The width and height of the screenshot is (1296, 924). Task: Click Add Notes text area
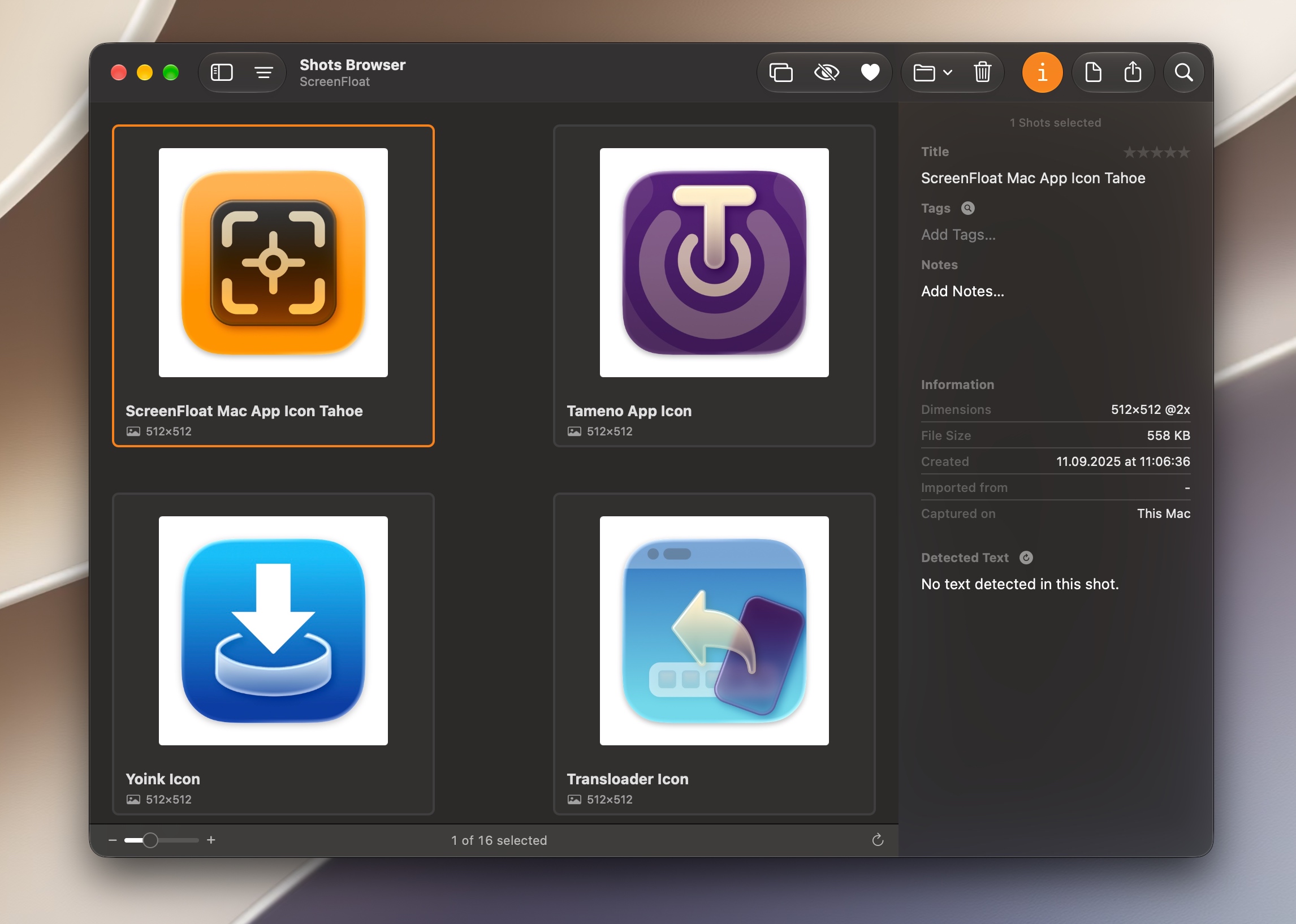point(962,291)
